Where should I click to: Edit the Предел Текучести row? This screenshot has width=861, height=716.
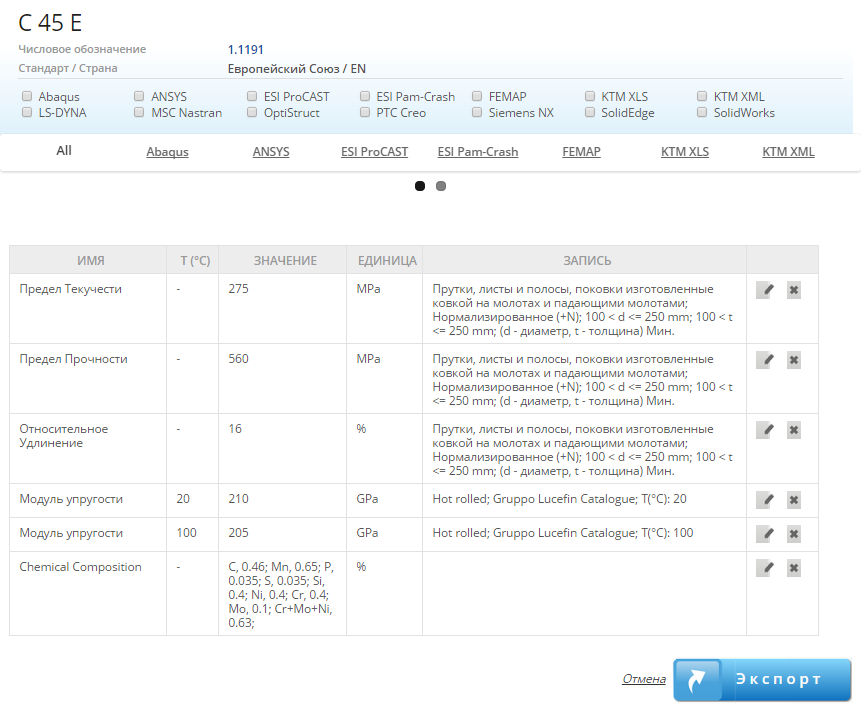tap(765, 290)
